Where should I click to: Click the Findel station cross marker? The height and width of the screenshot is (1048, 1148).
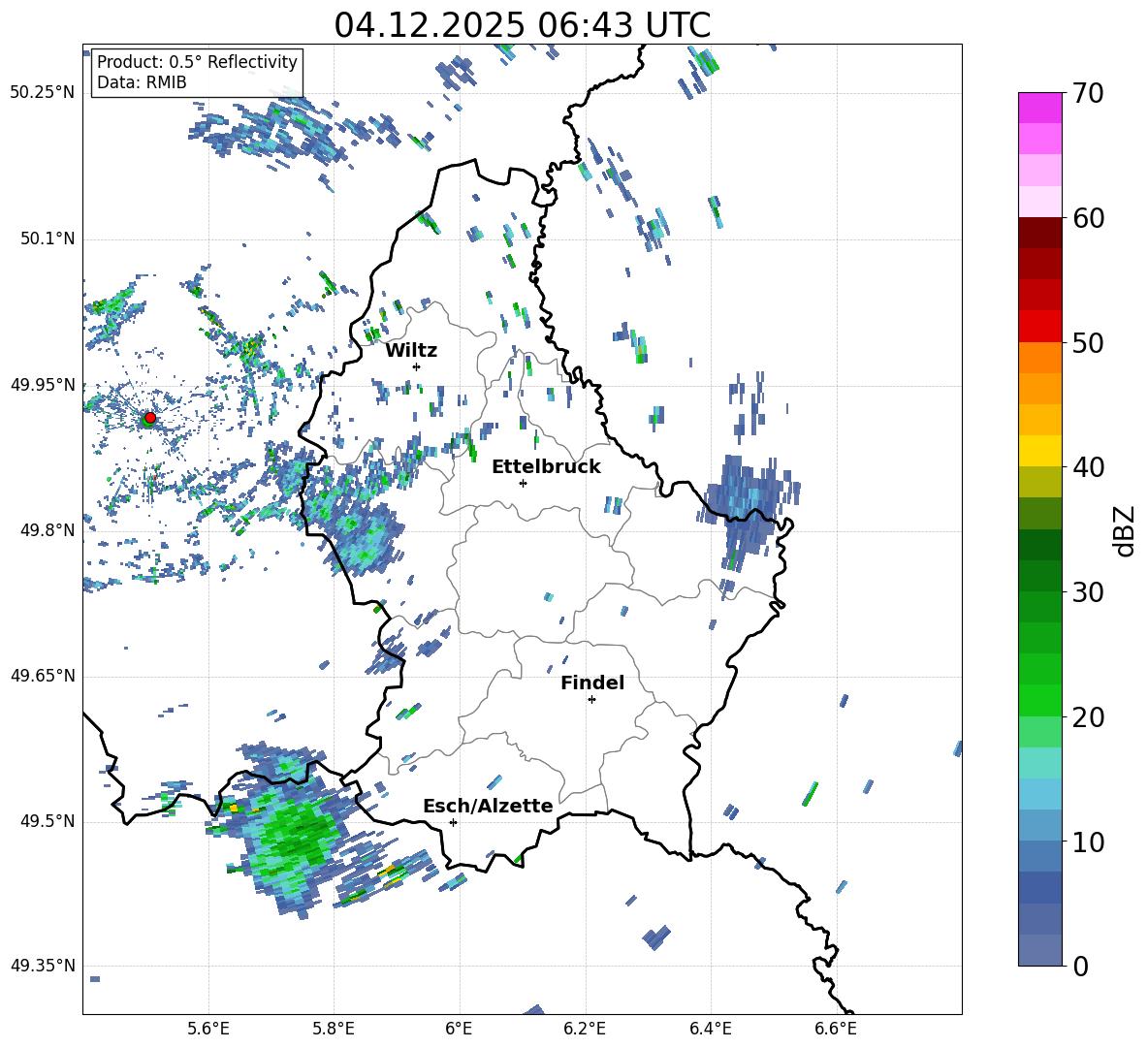click(x=591, y=700)
